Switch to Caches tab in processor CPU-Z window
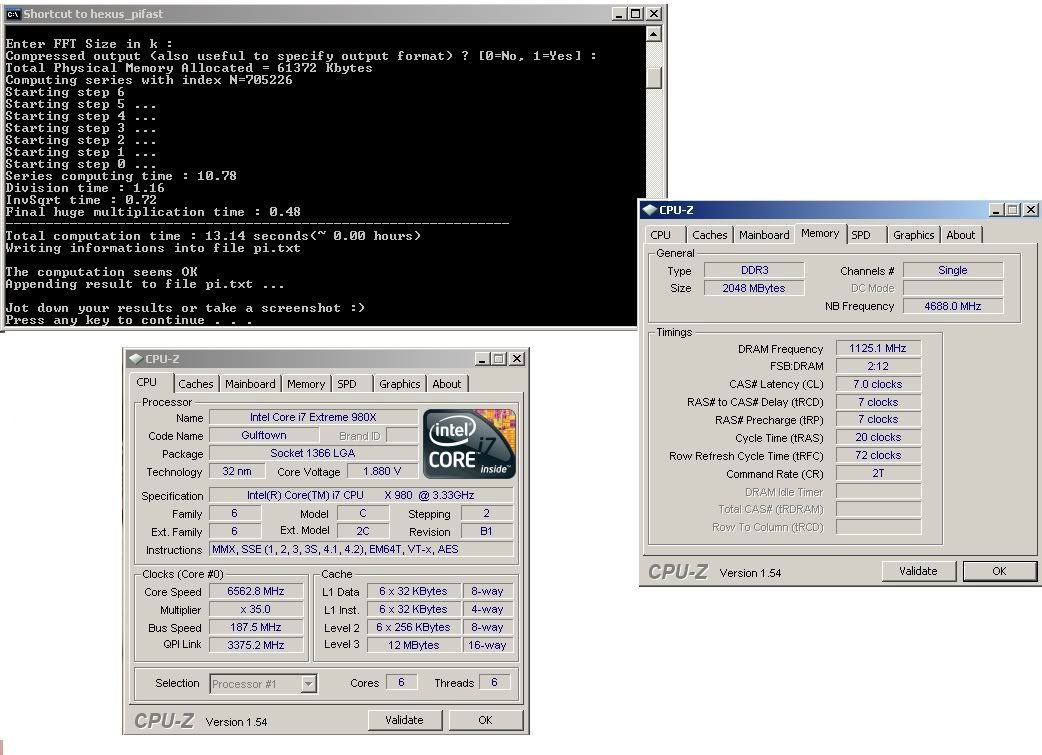The height and width of the screenshot is (755, 1042). [x=195, y=384]
